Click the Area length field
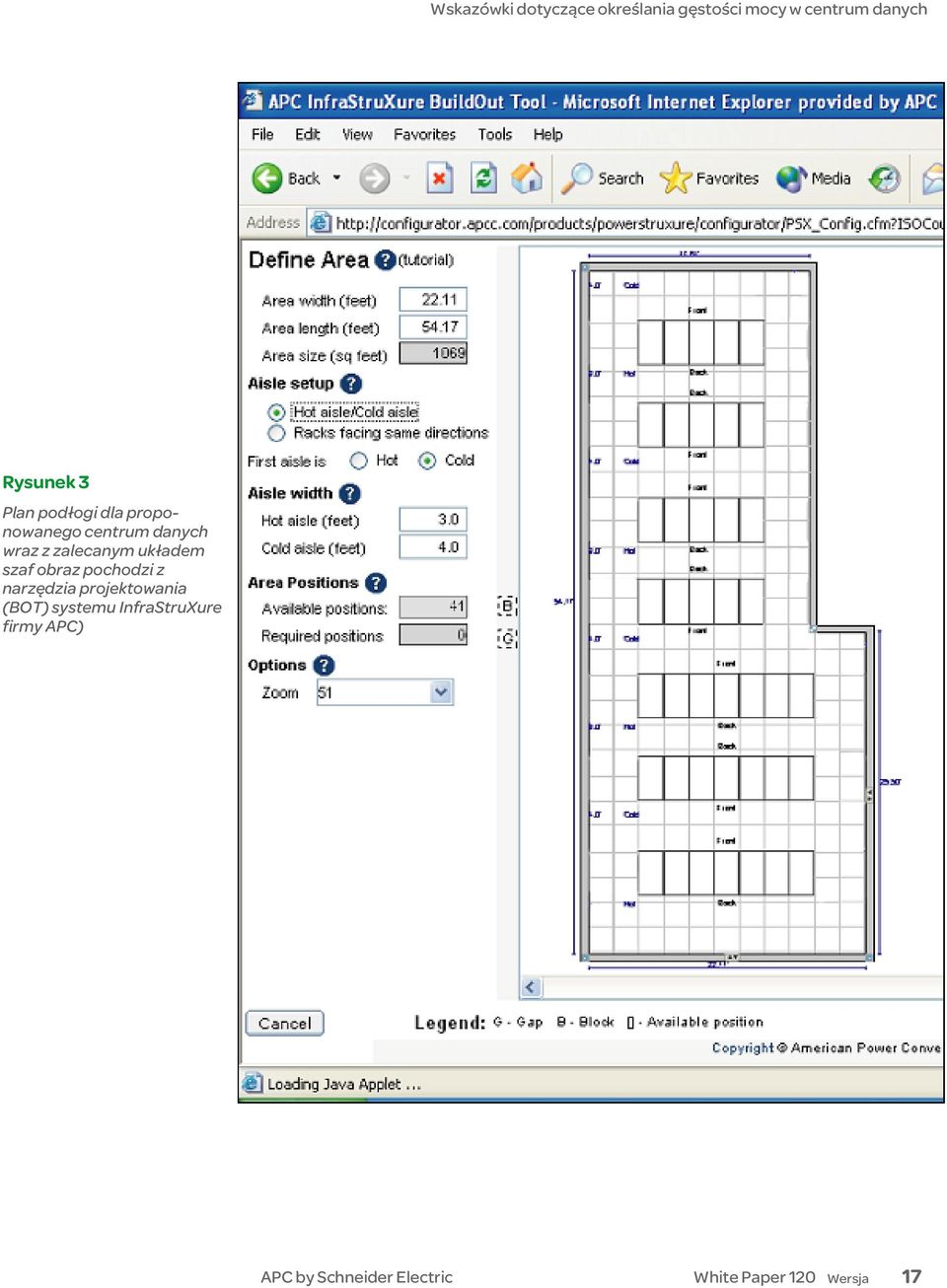 433,327
